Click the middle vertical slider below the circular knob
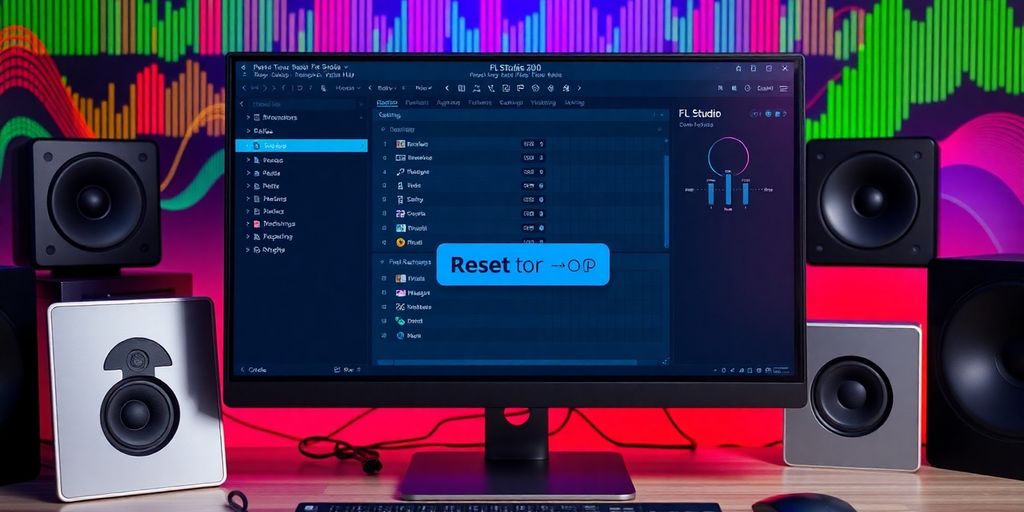1024x512 pixels. (728, 189)
